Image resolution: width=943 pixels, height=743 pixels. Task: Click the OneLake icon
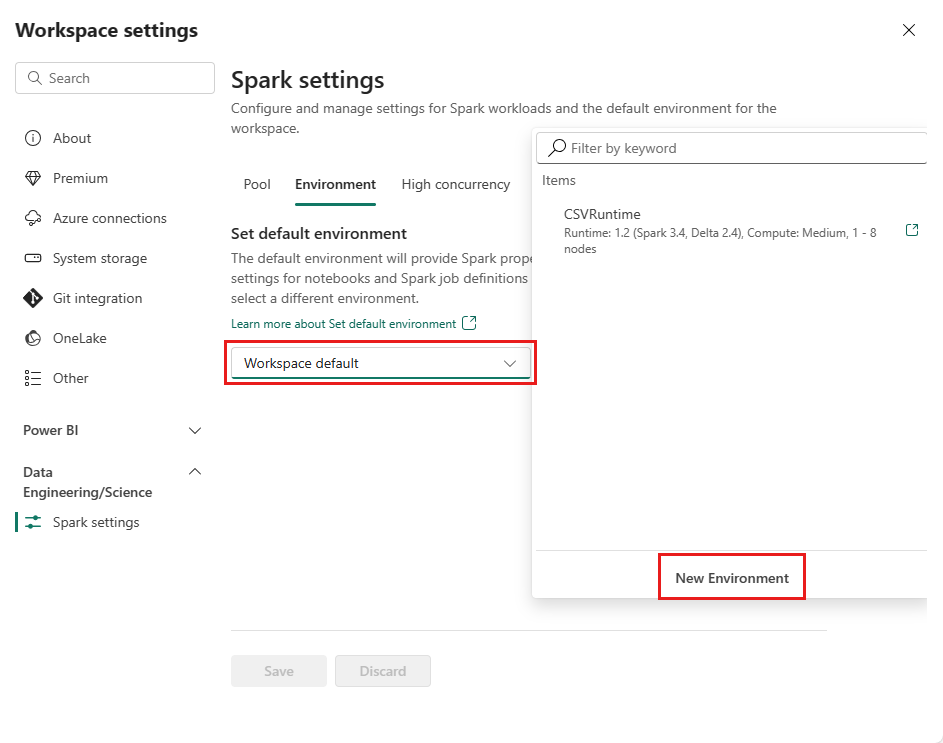click(x=33, y=338)
